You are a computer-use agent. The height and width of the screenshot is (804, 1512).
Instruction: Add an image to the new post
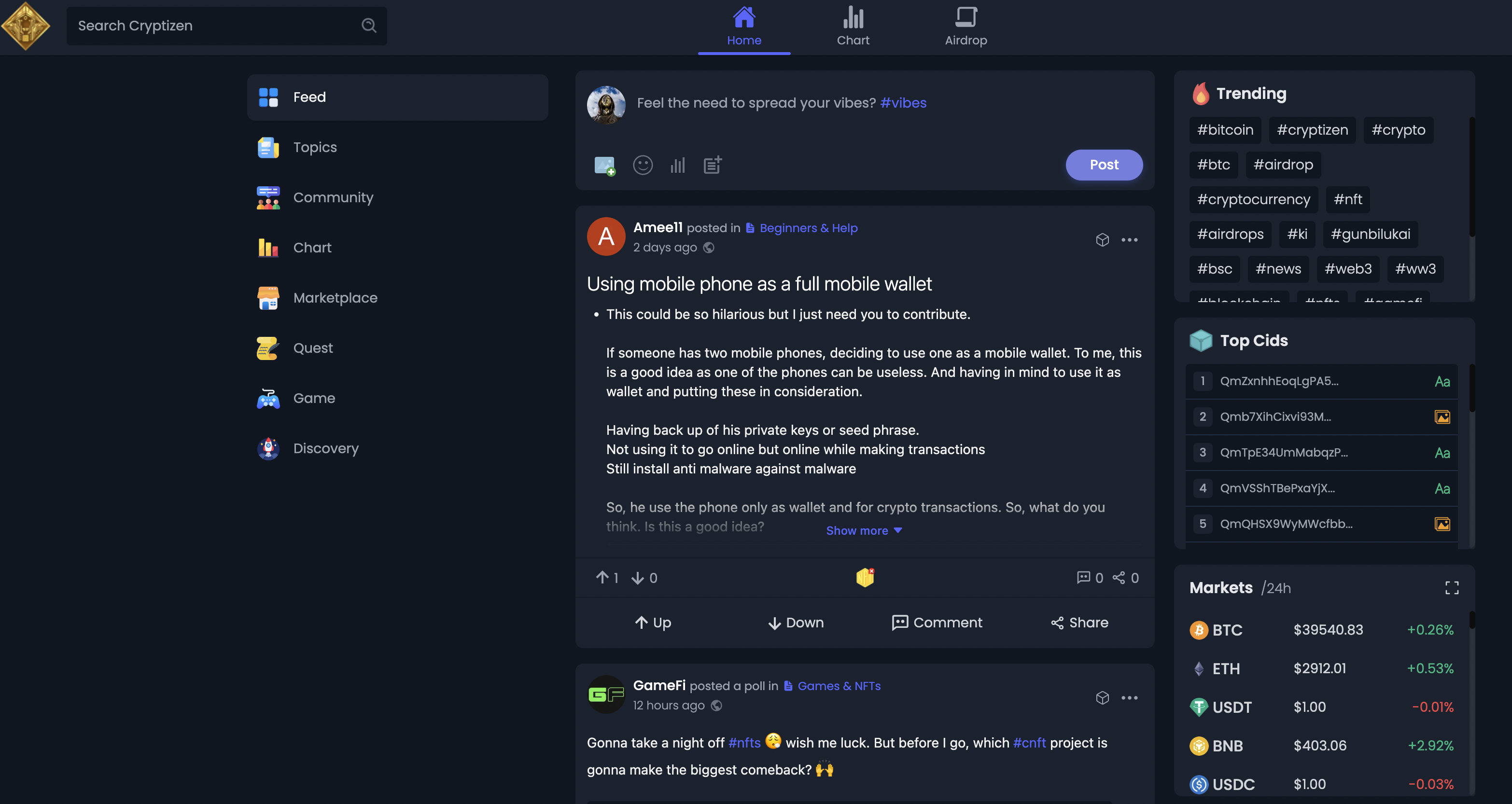[604, 165]
